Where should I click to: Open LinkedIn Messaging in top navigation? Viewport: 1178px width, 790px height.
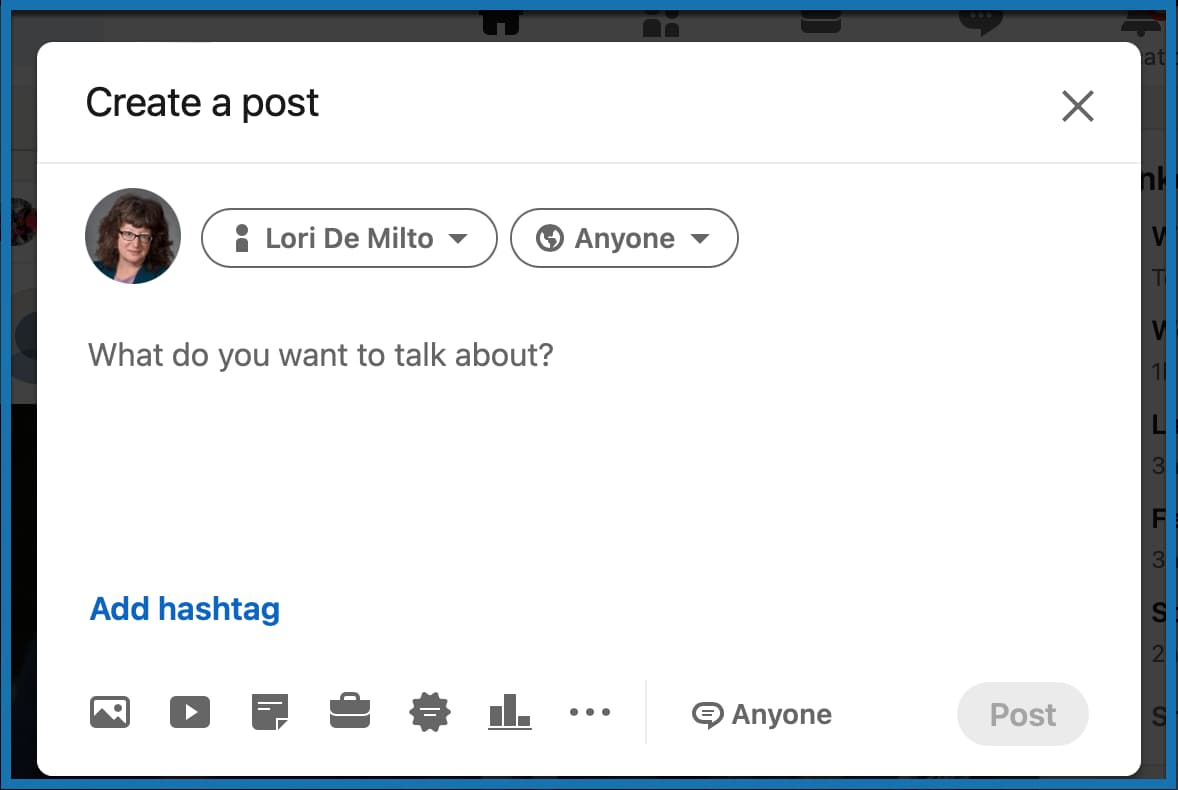982,18
